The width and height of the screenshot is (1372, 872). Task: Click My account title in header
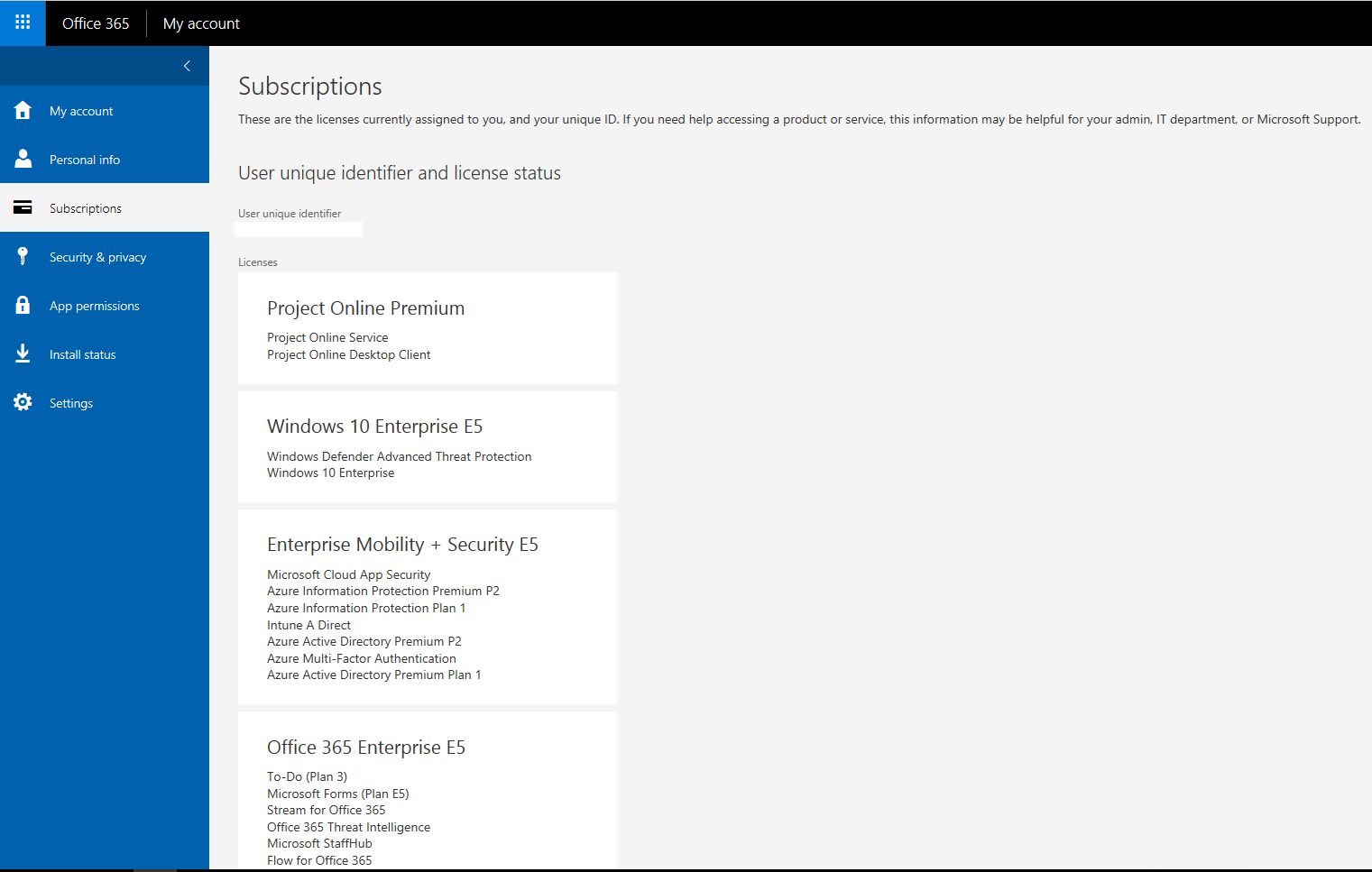pyautogui.click(x=201, y=23)
